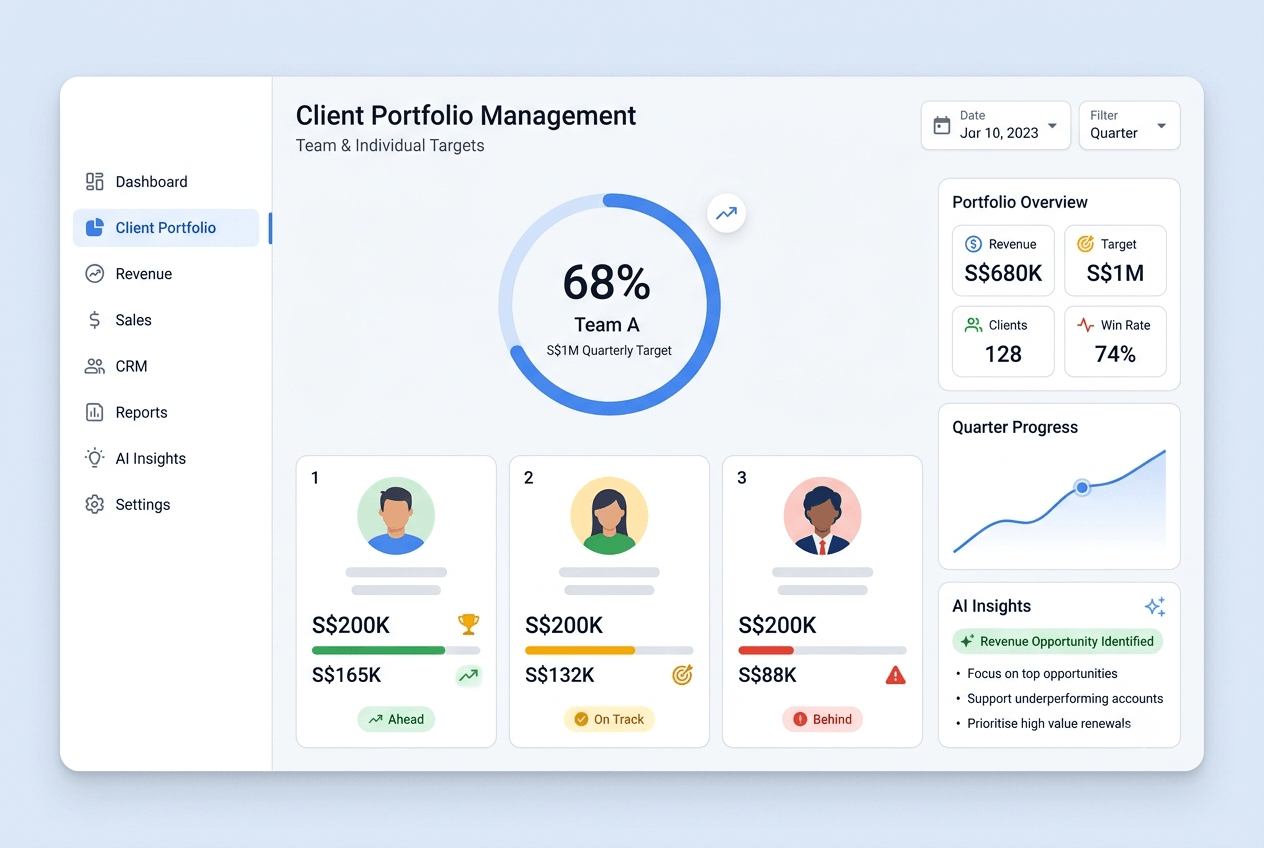Click the Clients 128 tile
Viewport: 1264px width, 848px height.
pos(1003,342)
